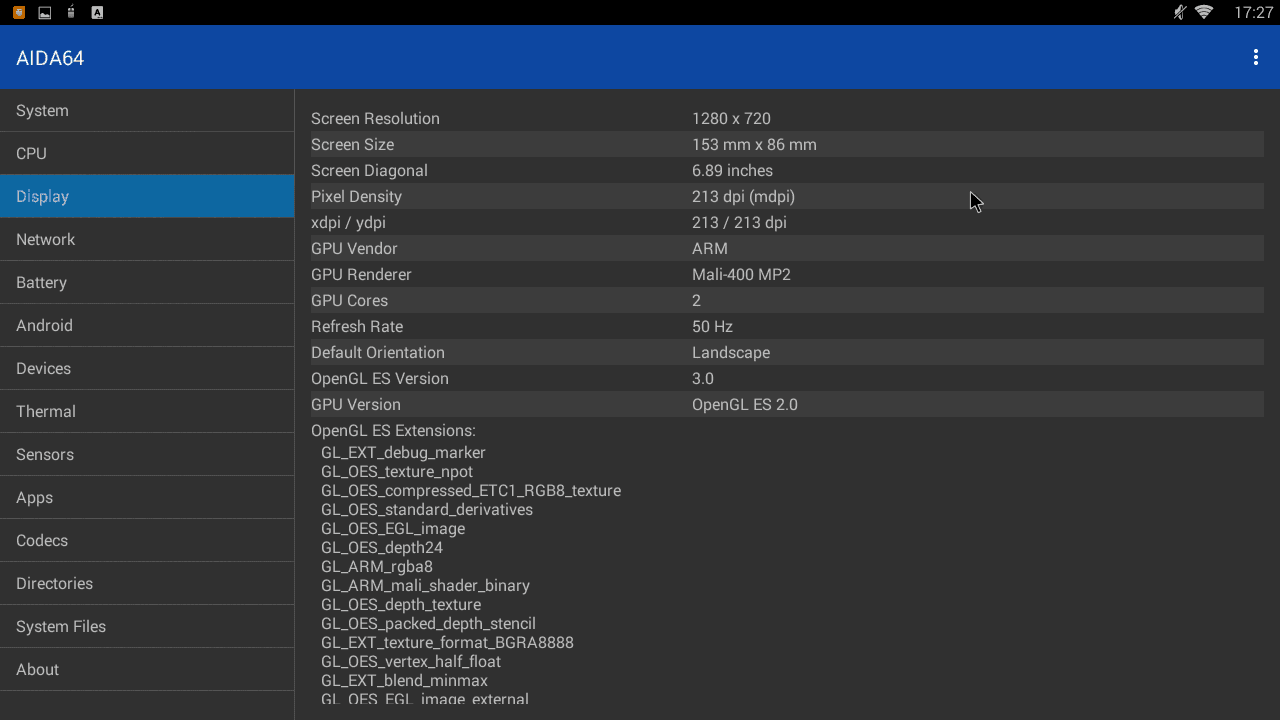Select the 153 mm x 86 mm value
This screenshot has width=1280, height=720.
coord(754,145)
